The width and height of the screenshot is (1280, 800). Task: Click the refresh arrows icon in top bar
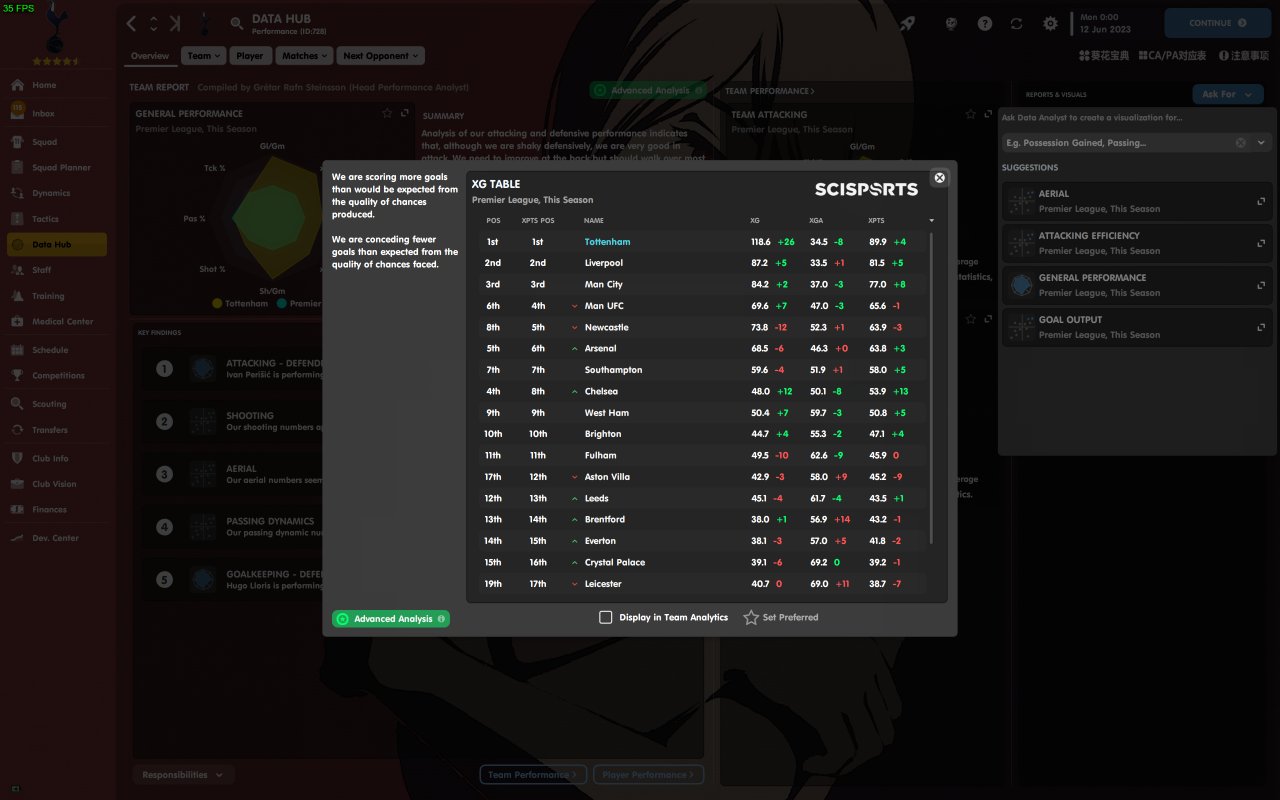click(1017, 23)
